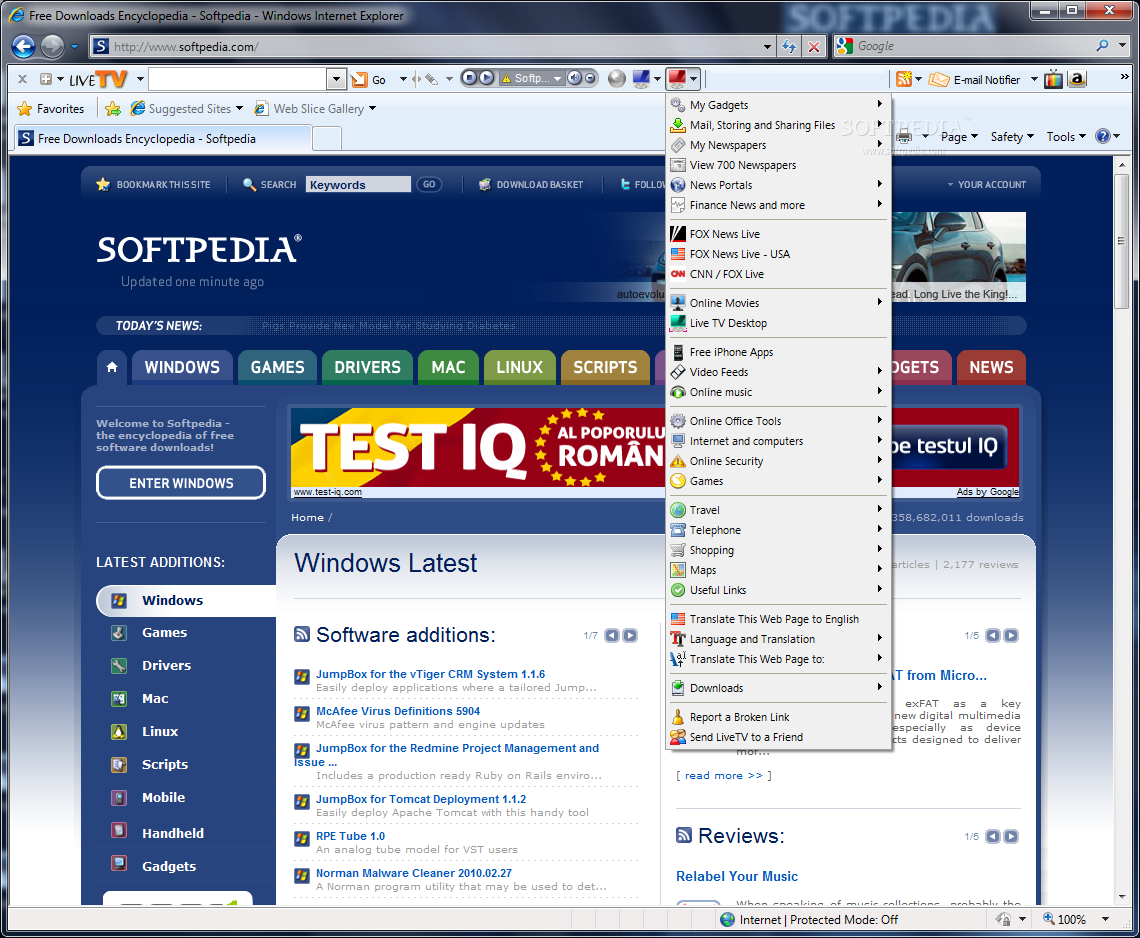Click Add to Favorites Bar star icon

click(113, 109)
